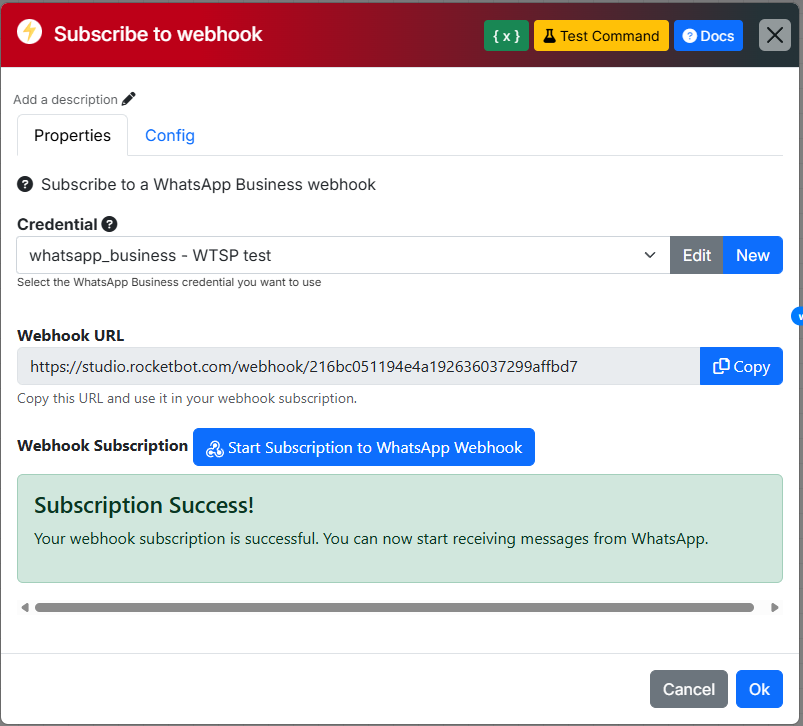Screen dimensions: 803x726
Task: Click the 'Webhook Subscription' label
Action: pos(102,445)
